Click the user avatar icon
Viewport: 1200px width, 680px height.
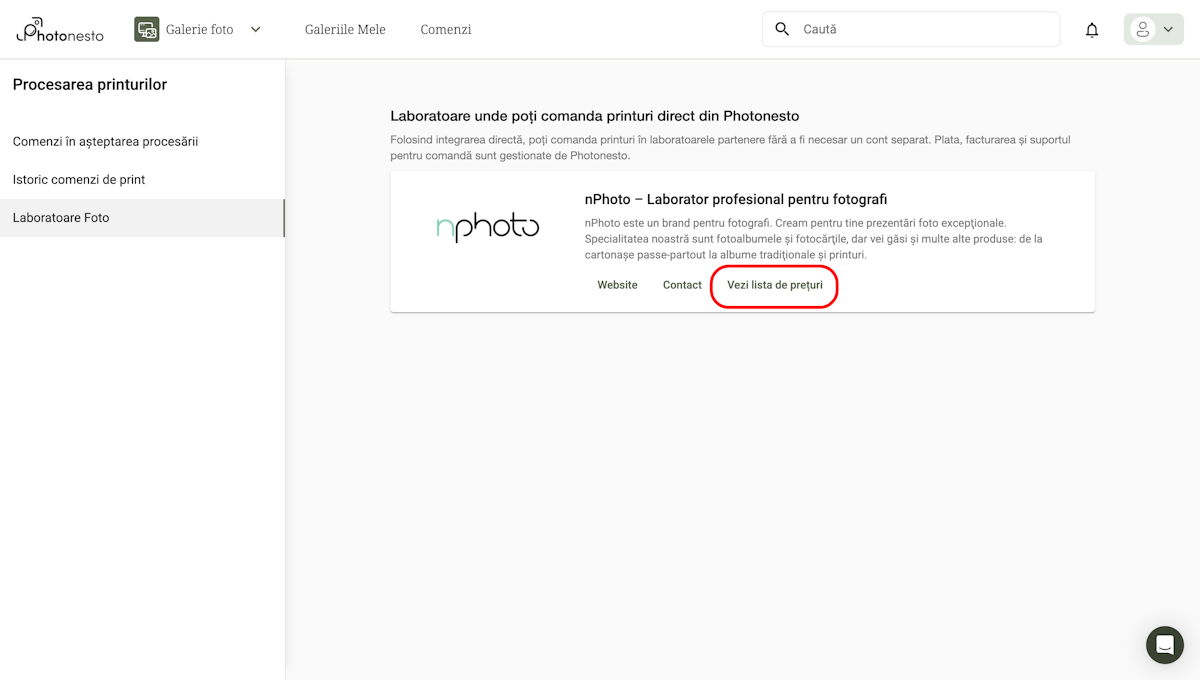click(1142, 30)
